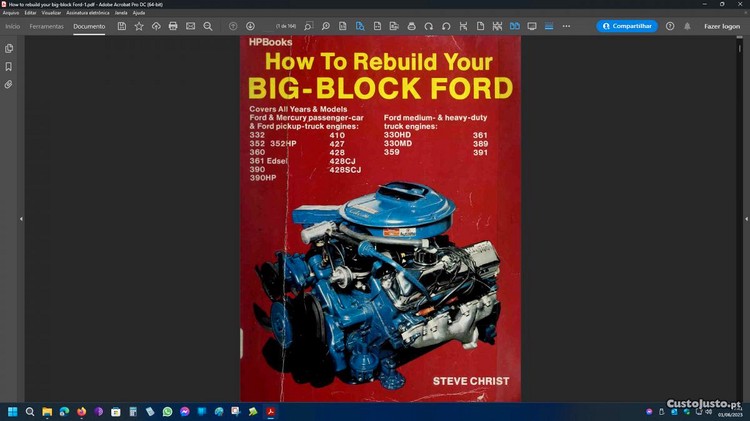The height and width of the screenshot is (421, 750).
Task: Bookmark document with the star icon
Action: coord(139,26)
